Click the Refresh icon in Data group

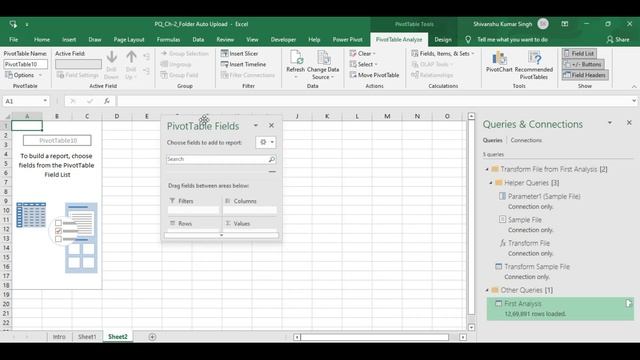296,58
